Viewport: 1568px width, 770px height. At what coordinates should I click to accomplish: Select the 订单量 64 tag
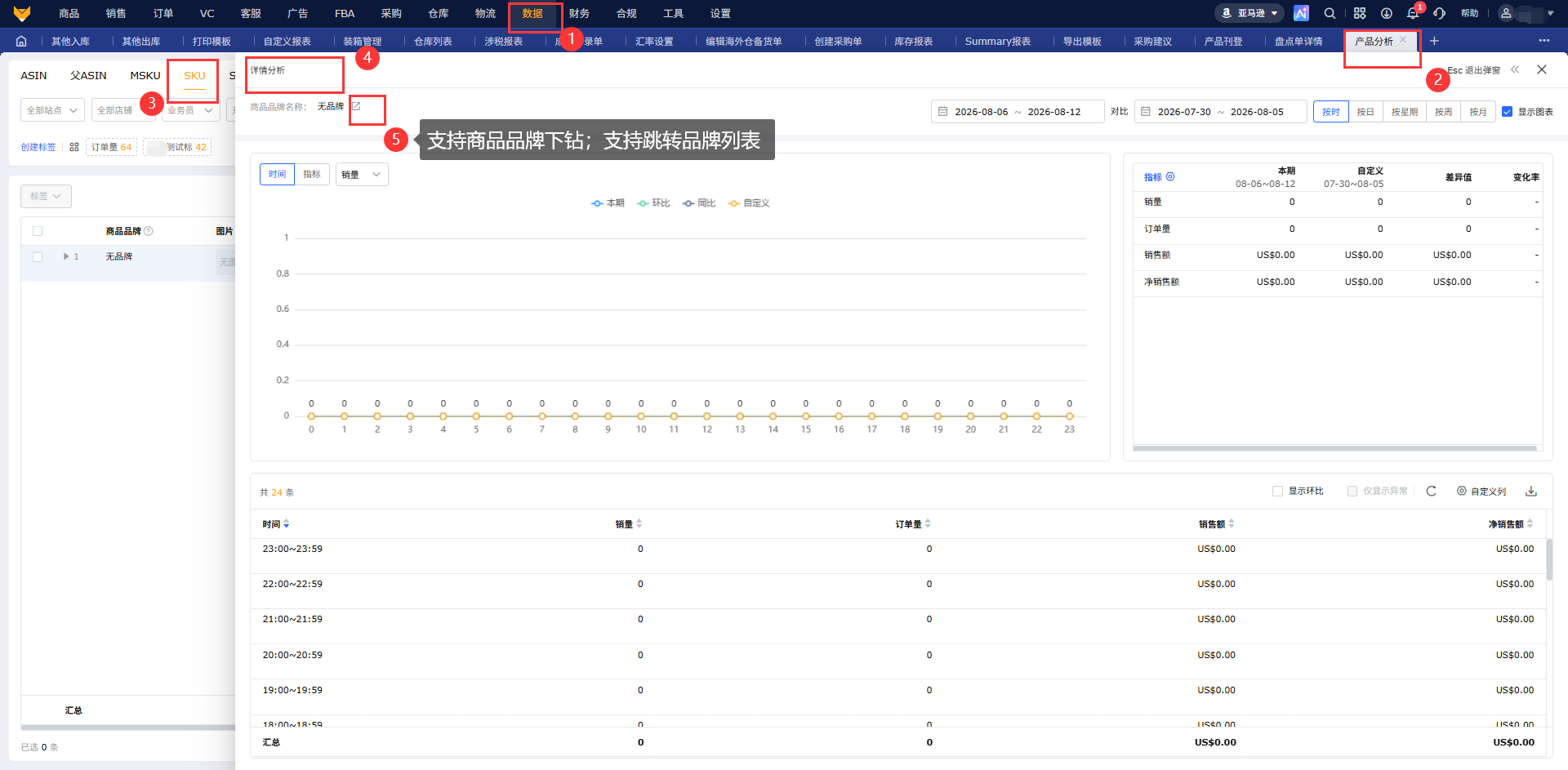click(x=111, y=147)
